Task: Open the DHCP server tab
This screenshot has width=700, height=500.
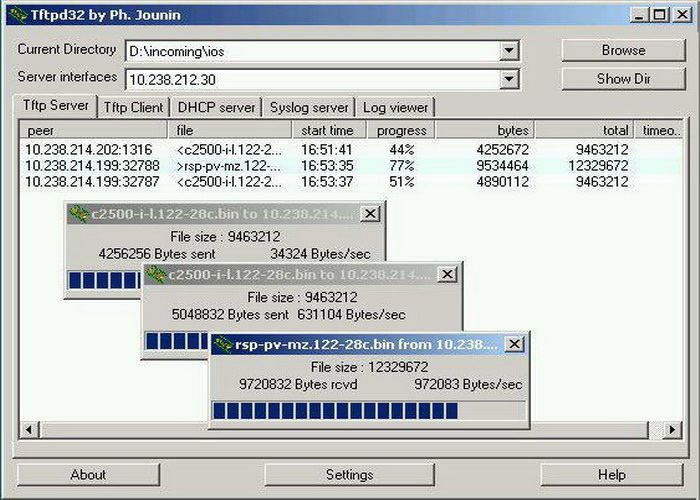Action: click(217, 108)
